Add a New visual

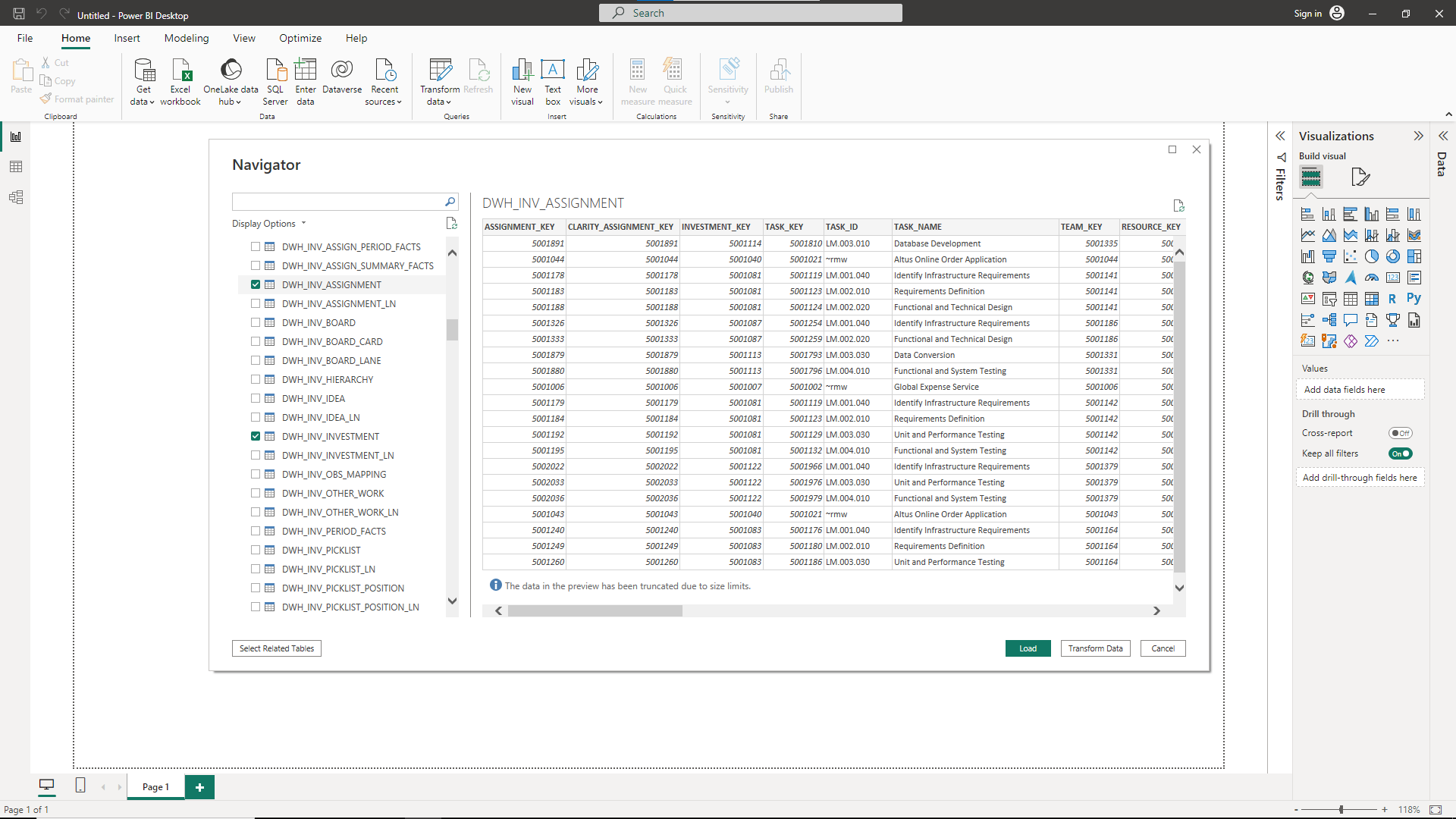[522, 82]
